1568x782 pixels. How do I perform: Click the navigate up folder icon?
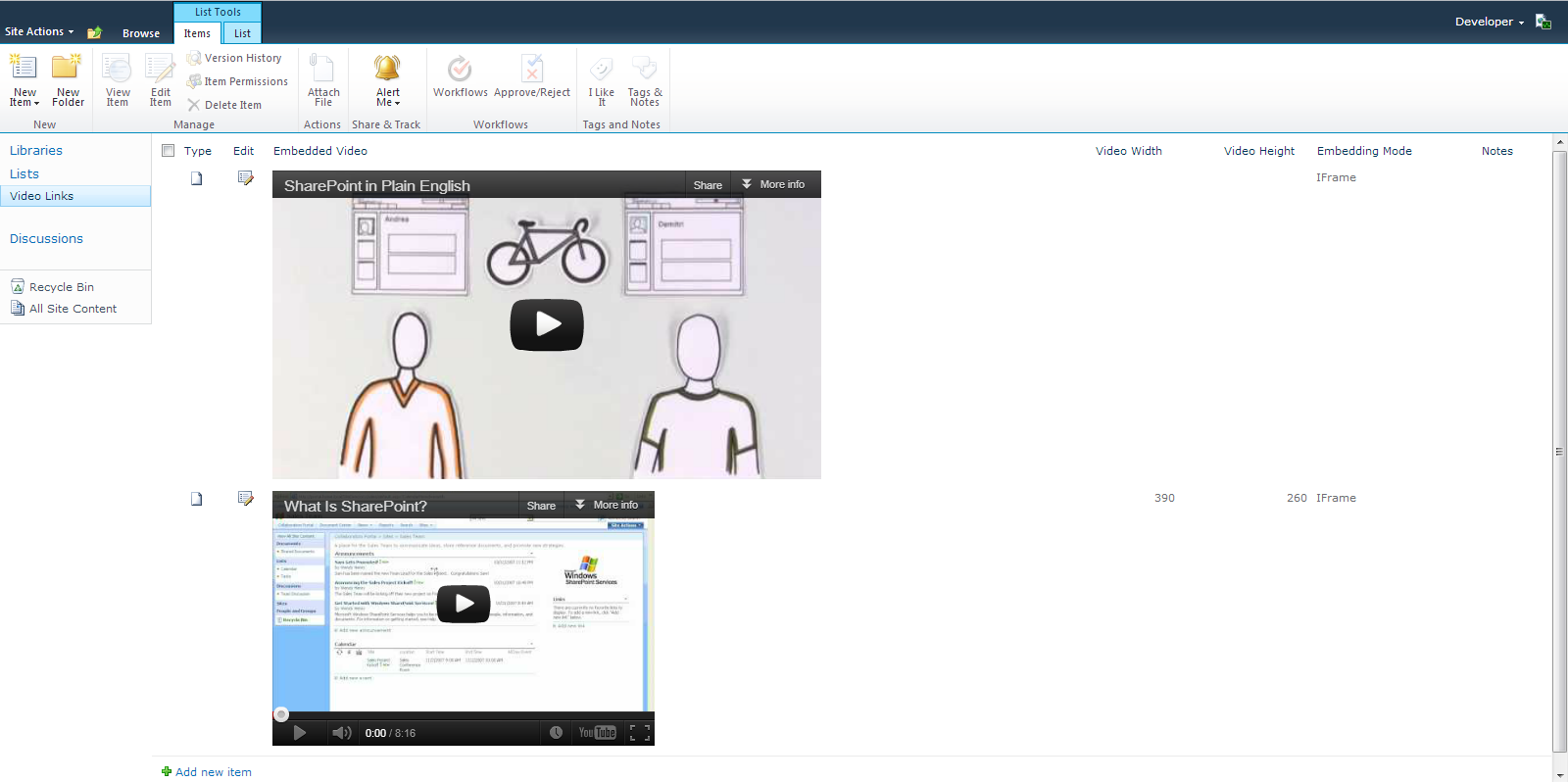[94, 32]
